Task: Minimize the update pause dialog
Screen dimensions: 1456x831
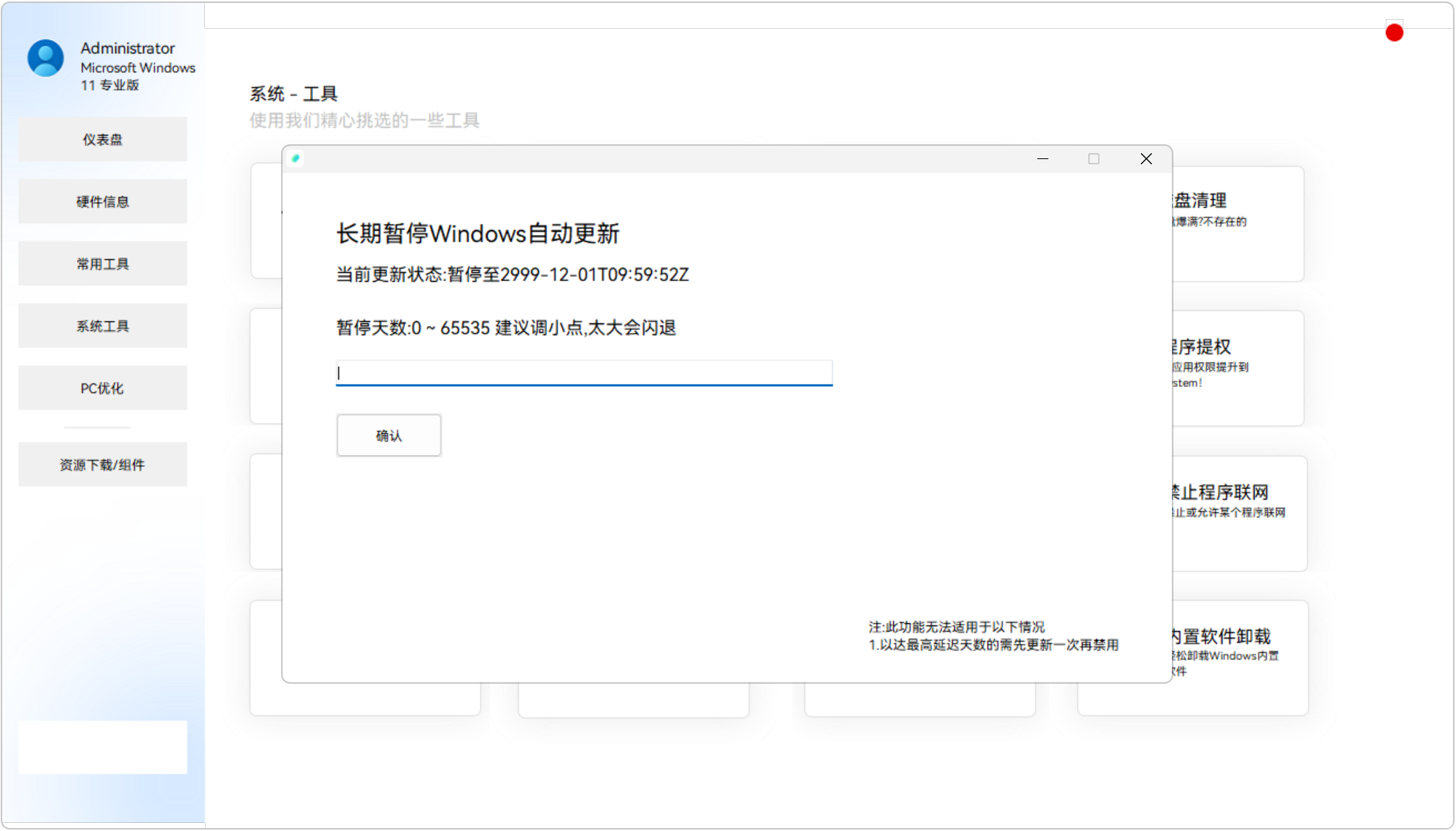Action: click(x=1042, y=158)
